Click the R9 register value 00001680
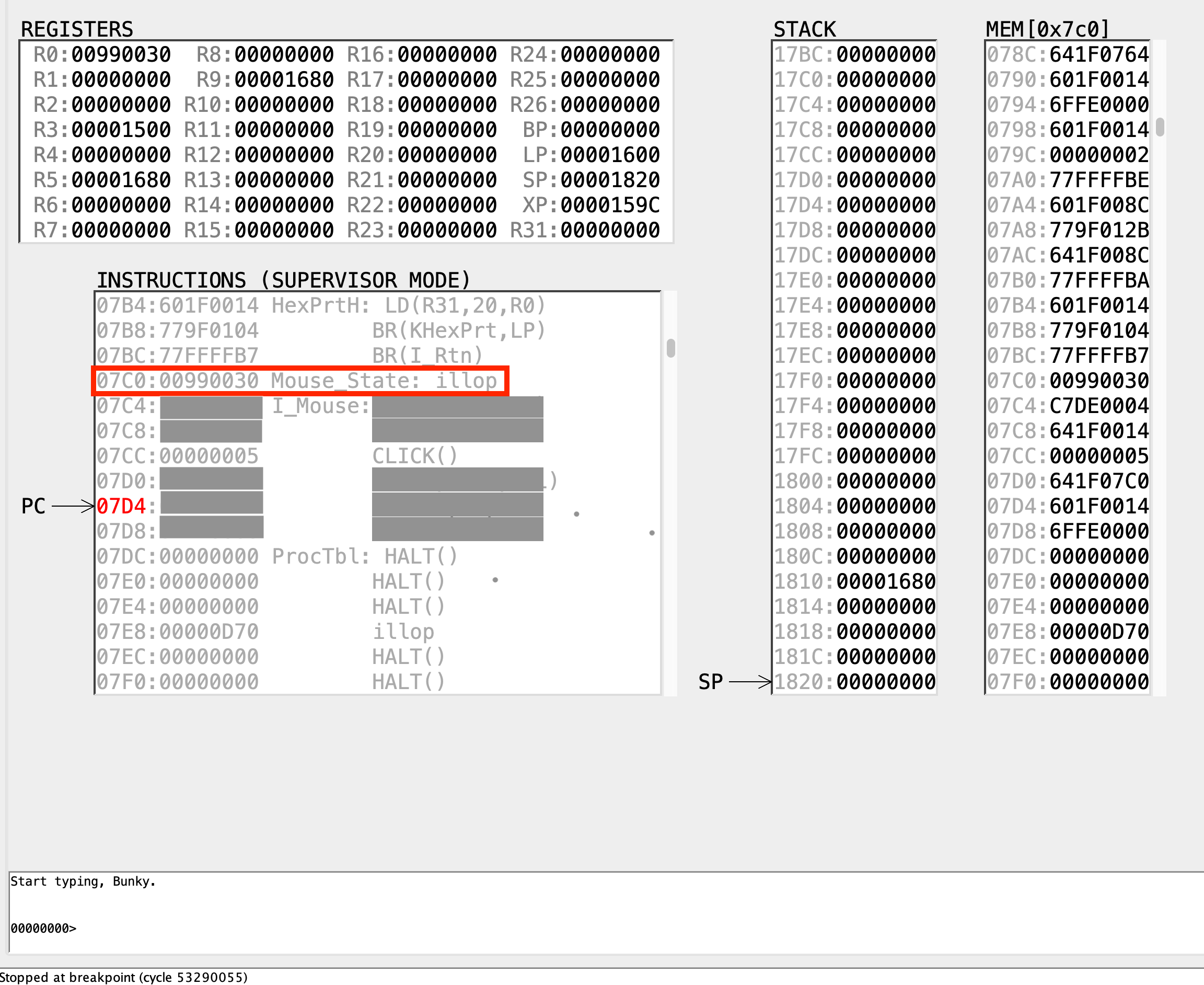The height and width of the screenshot is (985, 1204). point(284,79)
